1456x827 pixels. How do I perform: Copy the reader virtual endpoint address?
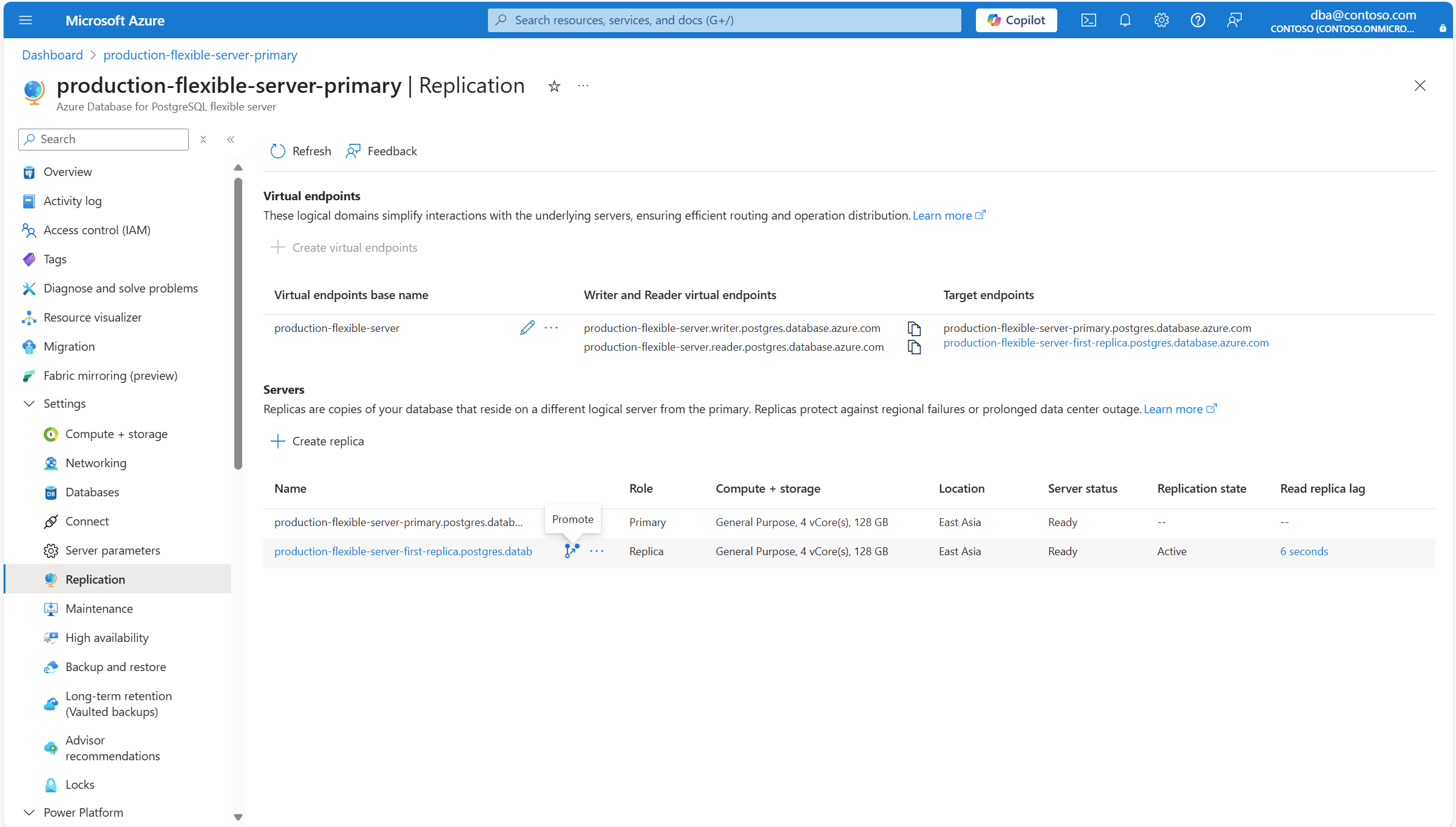point(914,347)
